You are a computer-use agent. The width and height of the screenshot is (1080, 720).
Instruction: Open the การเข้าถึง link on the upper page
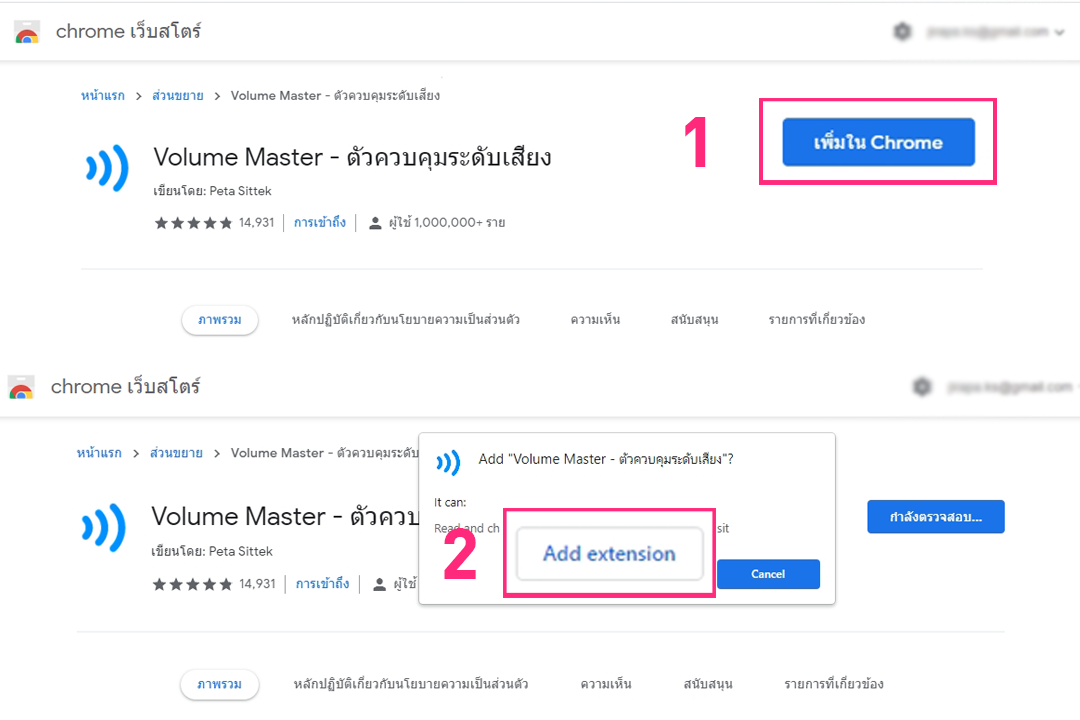(x=319, y=222)
